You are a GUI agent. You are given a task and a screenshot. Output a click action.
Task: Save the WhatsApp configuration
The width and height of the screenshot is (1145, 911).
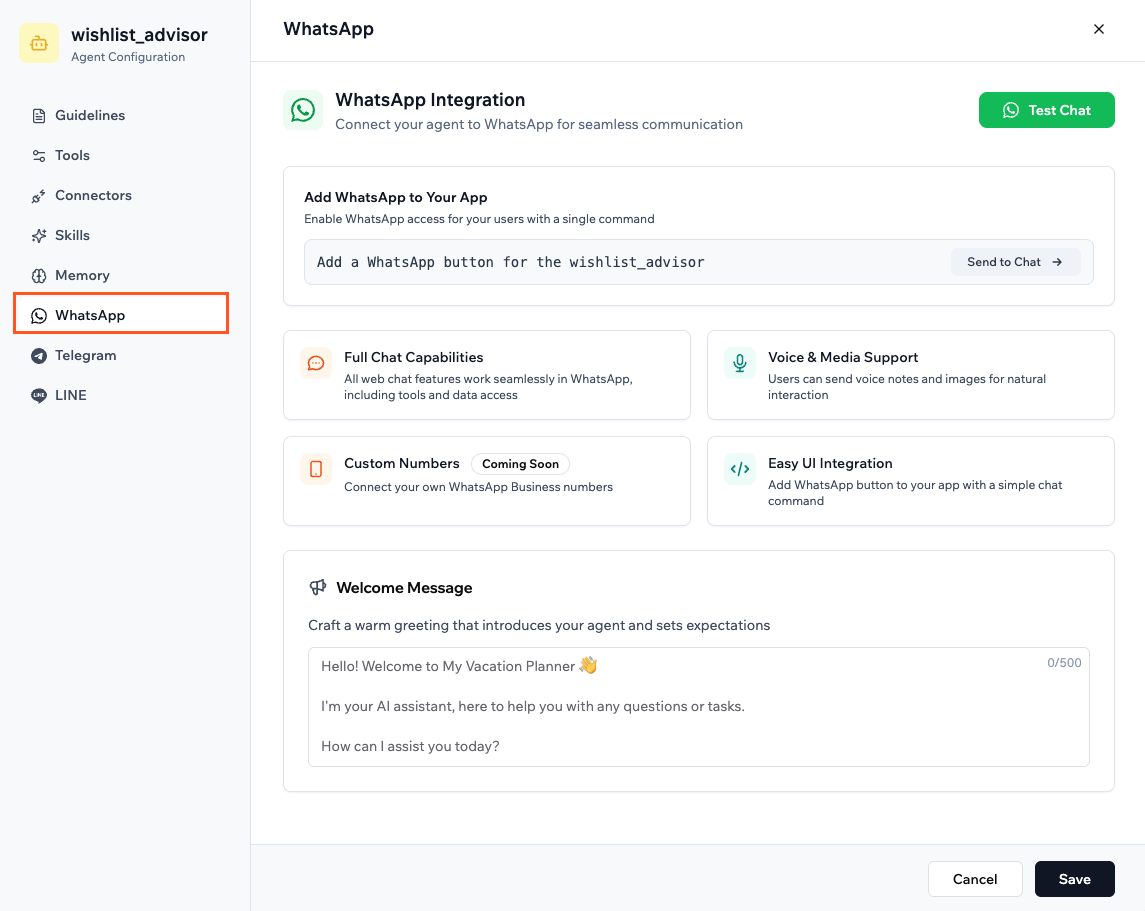[x=1074, y=879]
